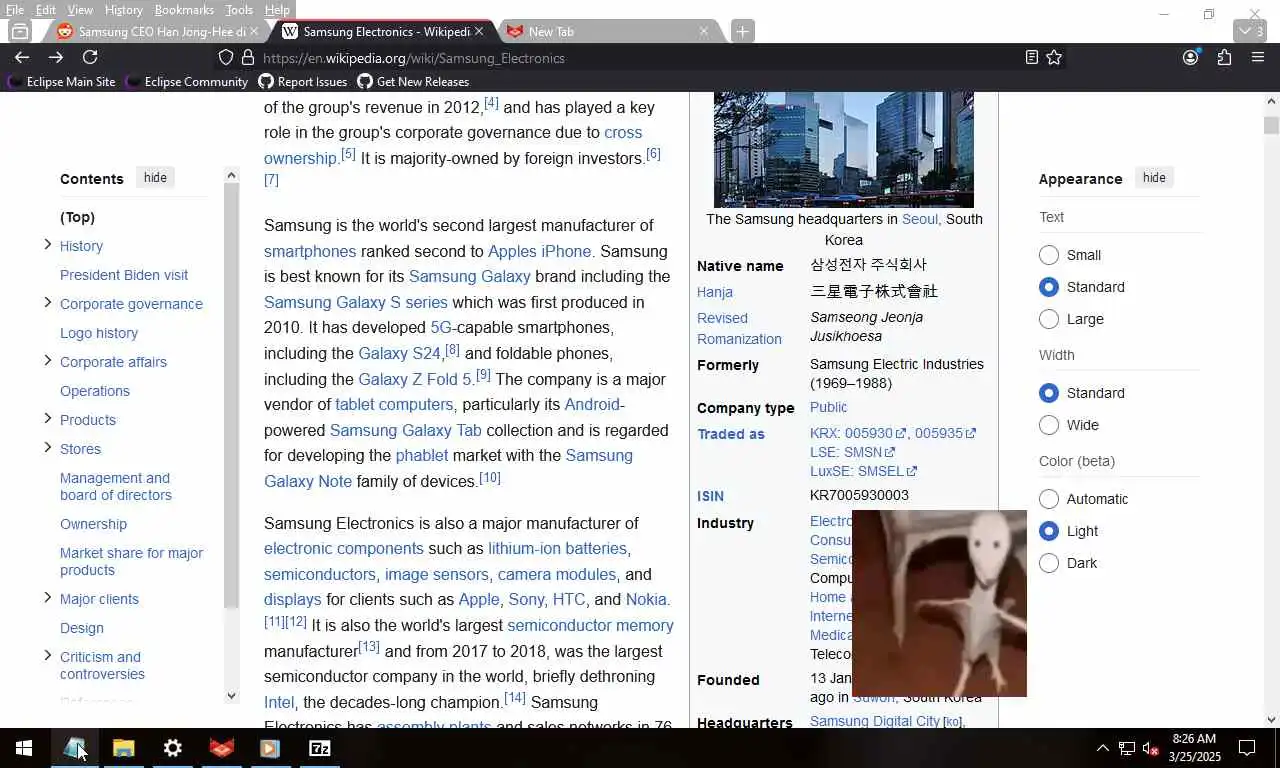The width and height of the screenshot is (1280, 768).
Task: Expand Major clients contents section
Action: pos(47,598)
